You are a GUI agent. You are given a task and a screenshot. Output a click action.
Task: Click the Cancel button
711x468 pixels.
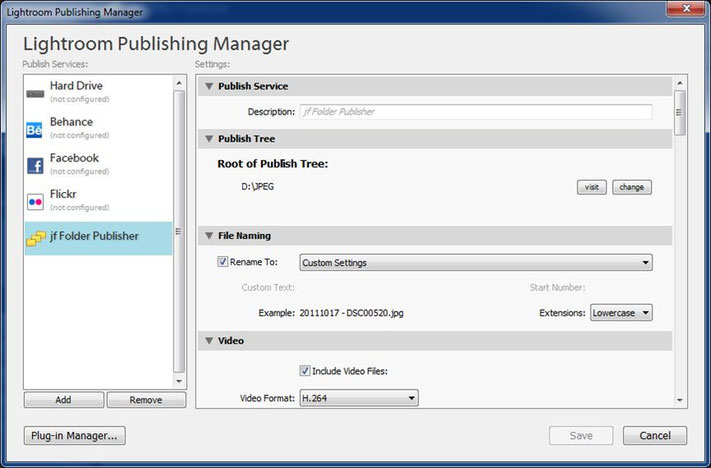click(655, 436)
